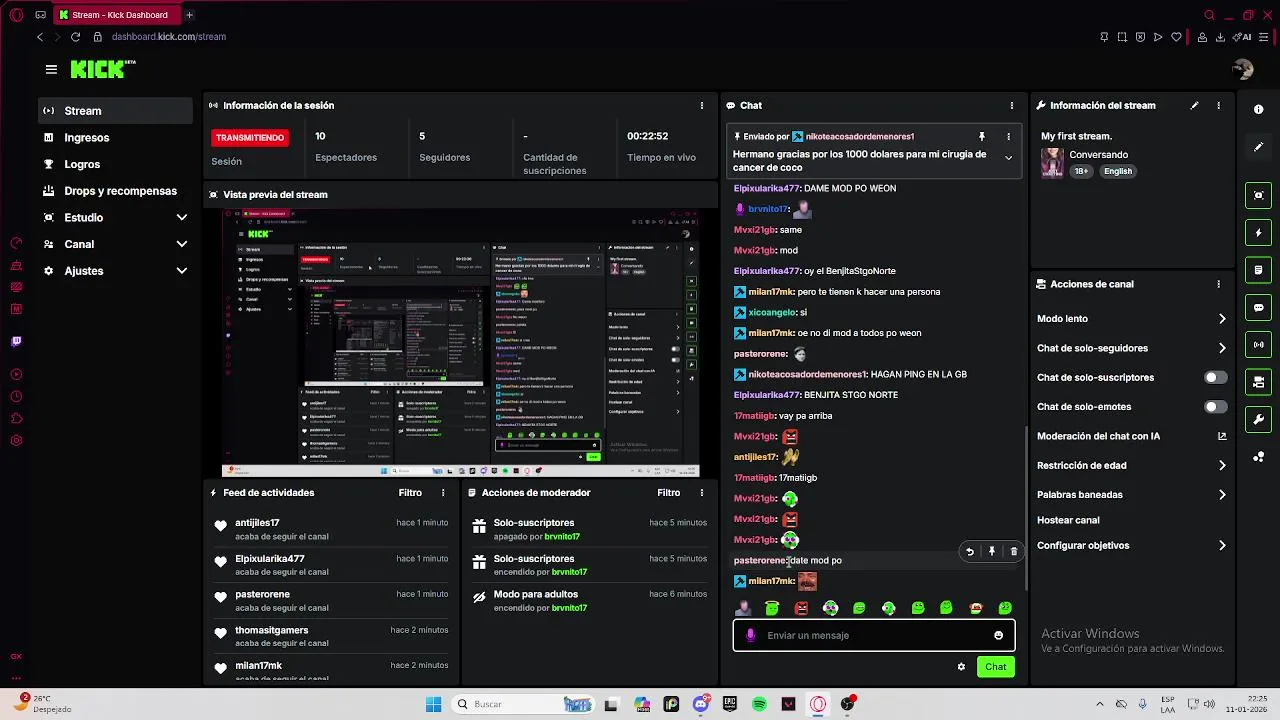Open Información de la sesión three-dot menu
The height and width of the screenshot is (720, 1280).
(702, 105)
